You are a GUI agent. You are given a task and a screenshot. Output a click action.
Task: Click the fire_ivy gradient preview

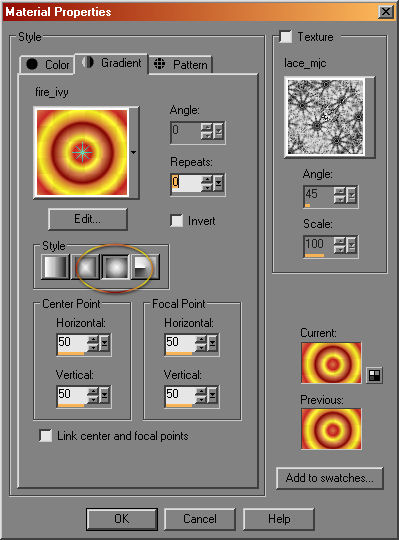click(x=82, y=152)
